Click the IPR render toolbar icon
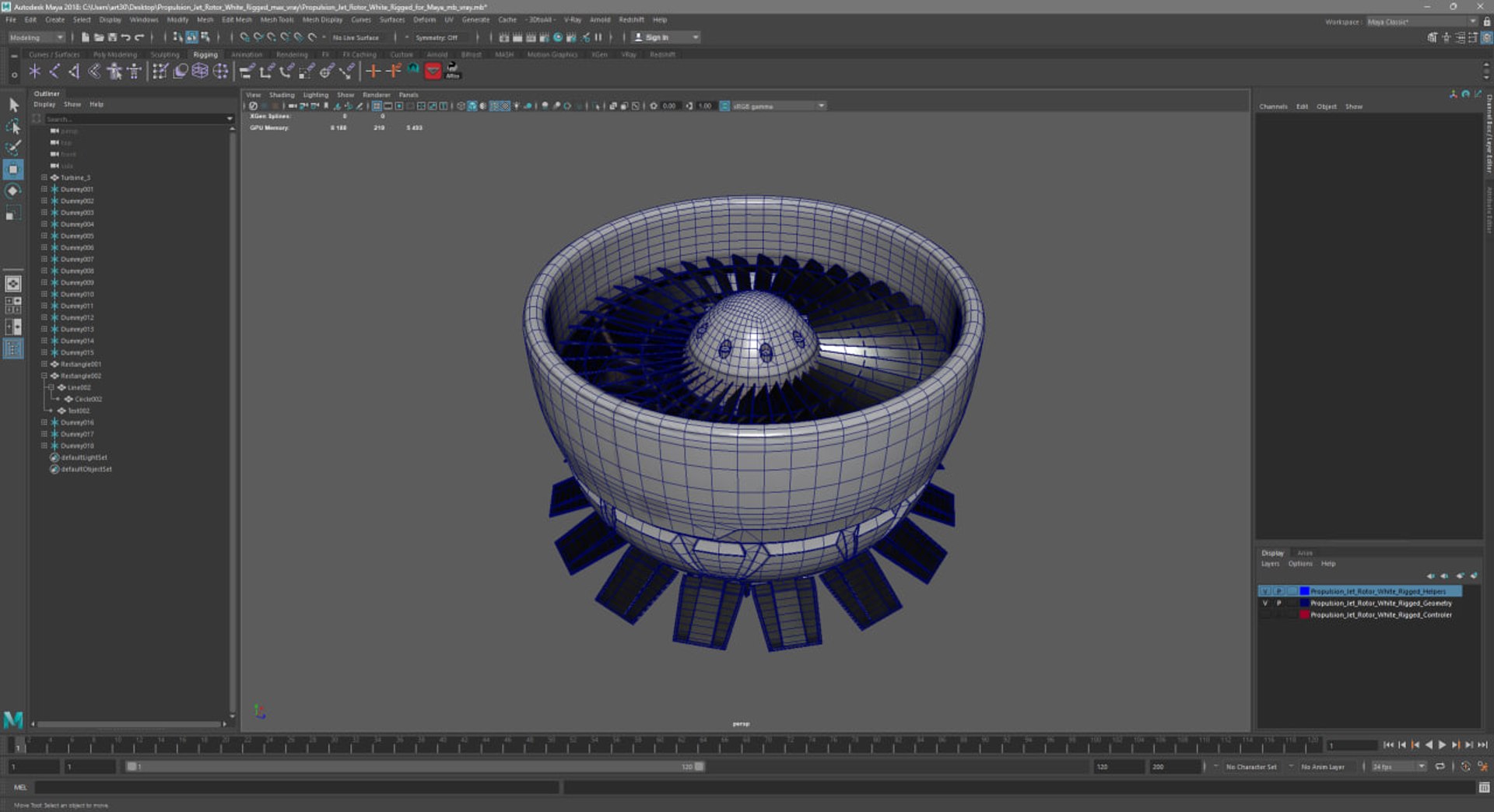Image resolution: width=1494 pixels, height=812 pixels. 531,37
